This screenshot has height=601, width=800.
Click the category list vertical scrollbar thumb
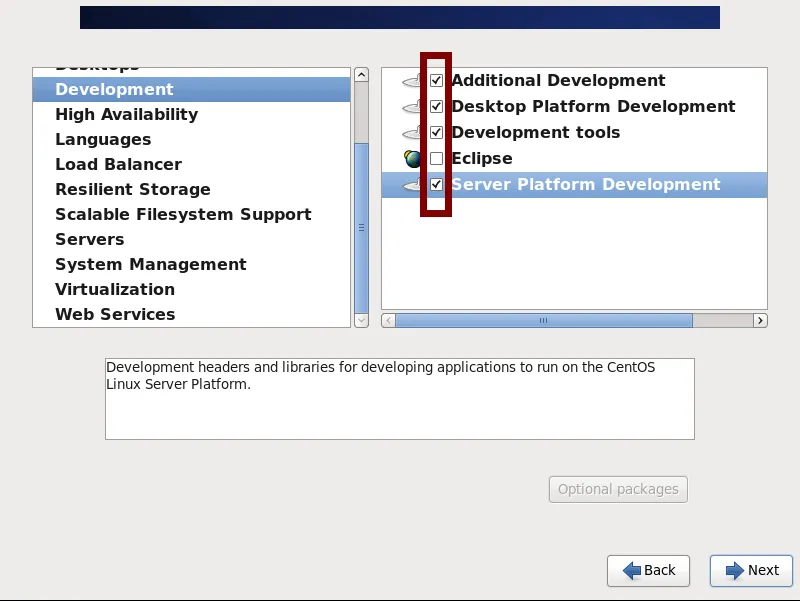click(x=361, y=228)
